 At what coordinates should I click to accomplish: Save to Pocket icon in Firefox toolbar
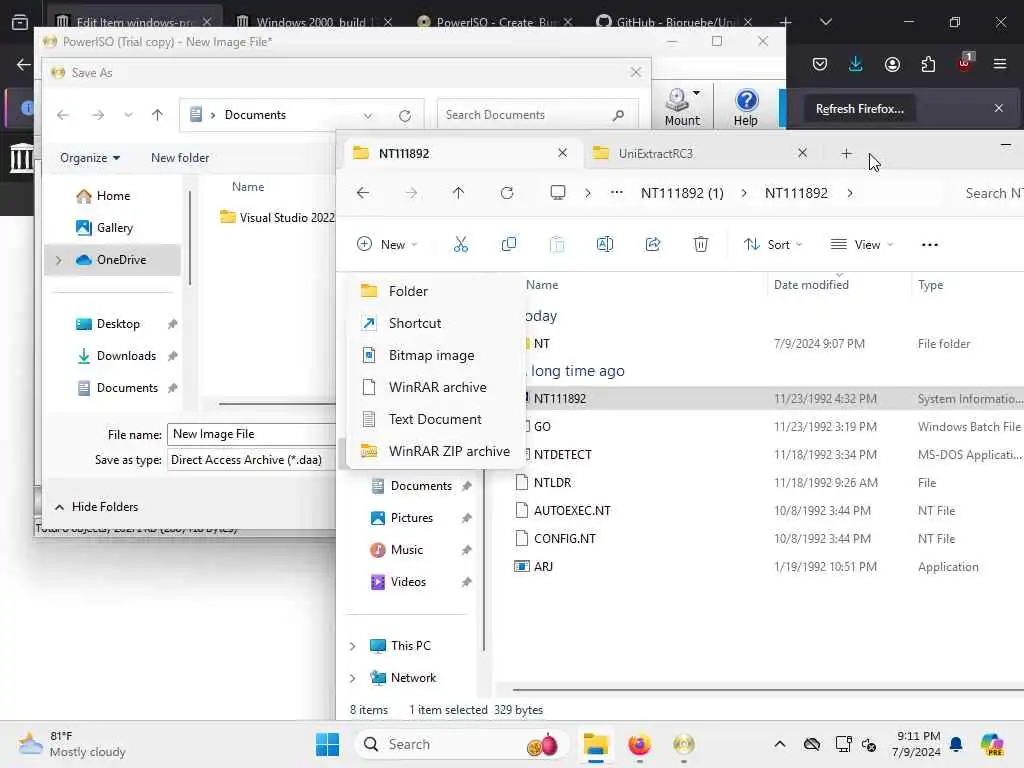pyautogui.click(x=820, y=64)
